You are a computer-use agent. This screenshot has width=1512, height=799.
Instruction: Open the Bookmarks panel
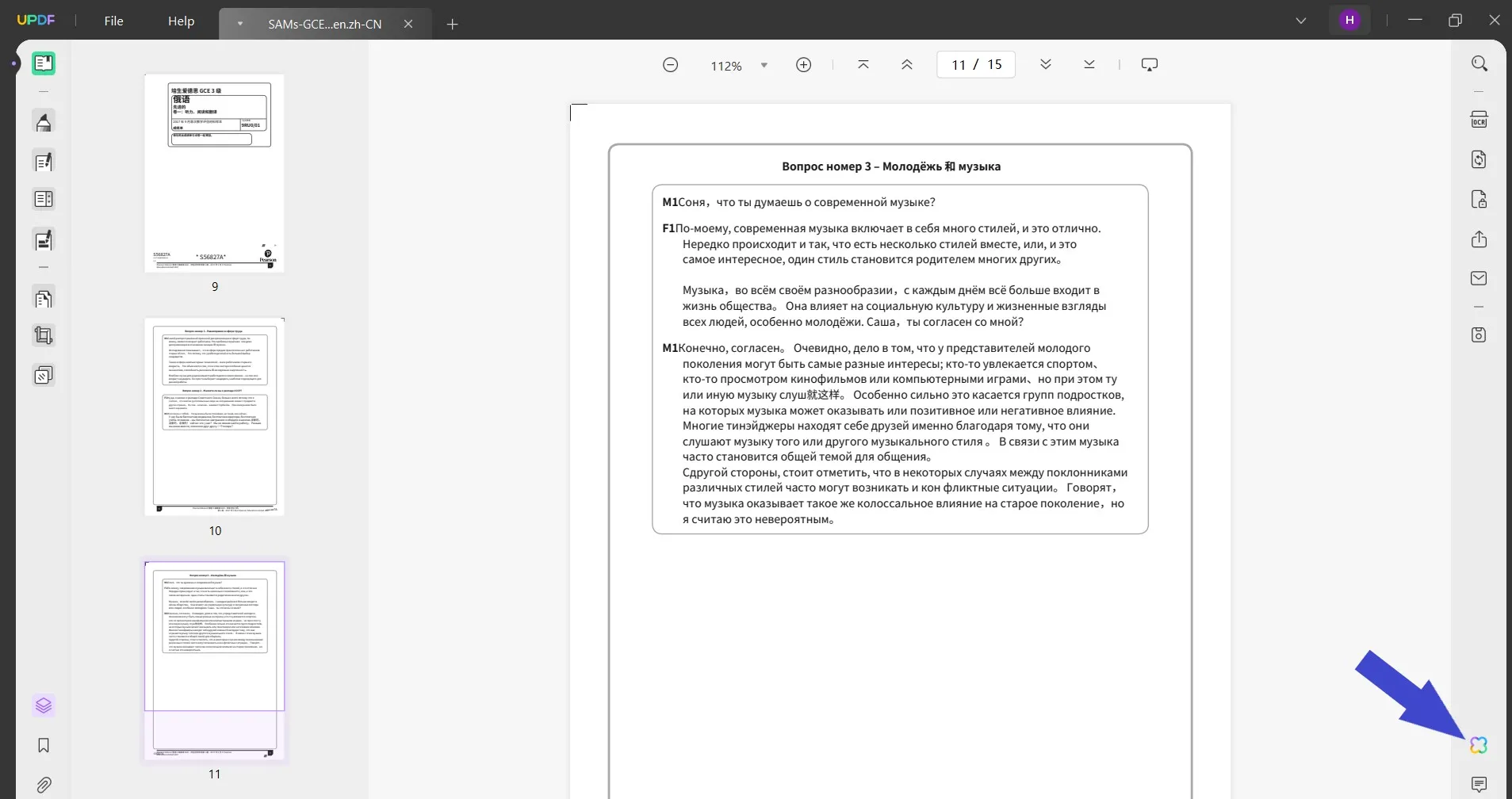44,745
